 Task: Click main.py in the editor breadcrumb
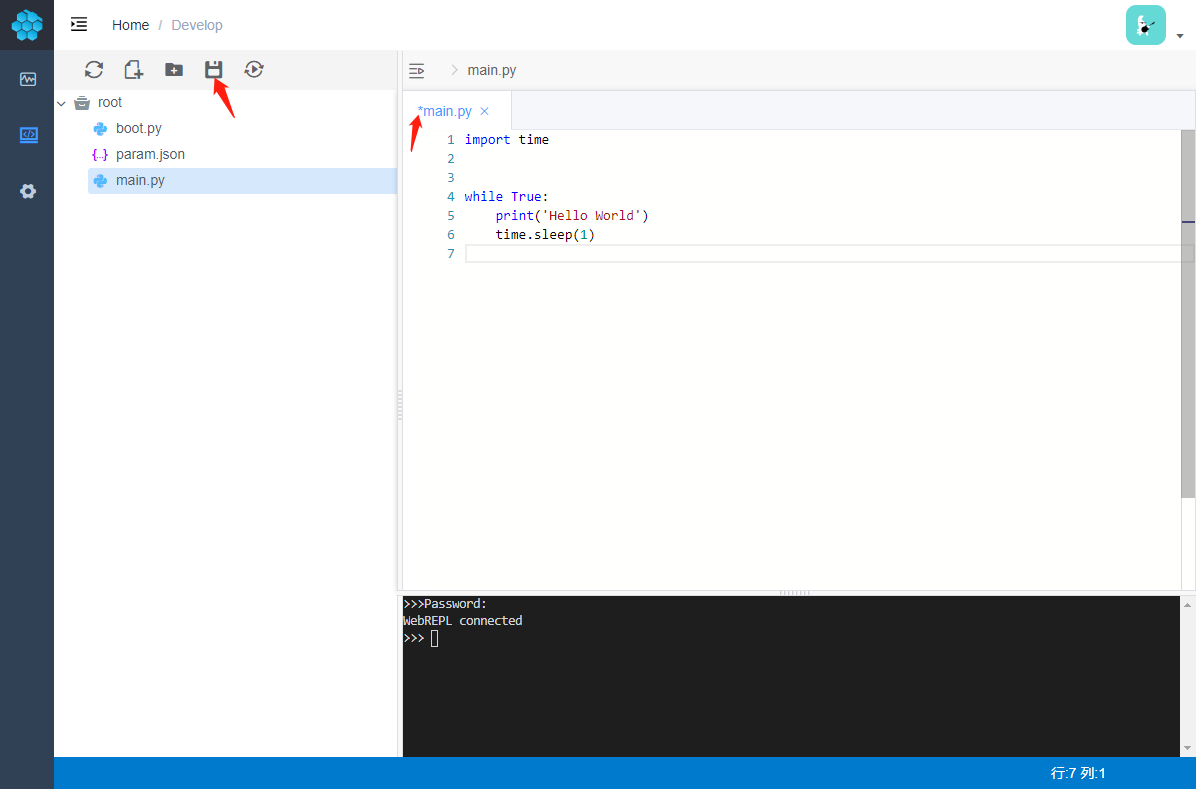click(492, 70)
